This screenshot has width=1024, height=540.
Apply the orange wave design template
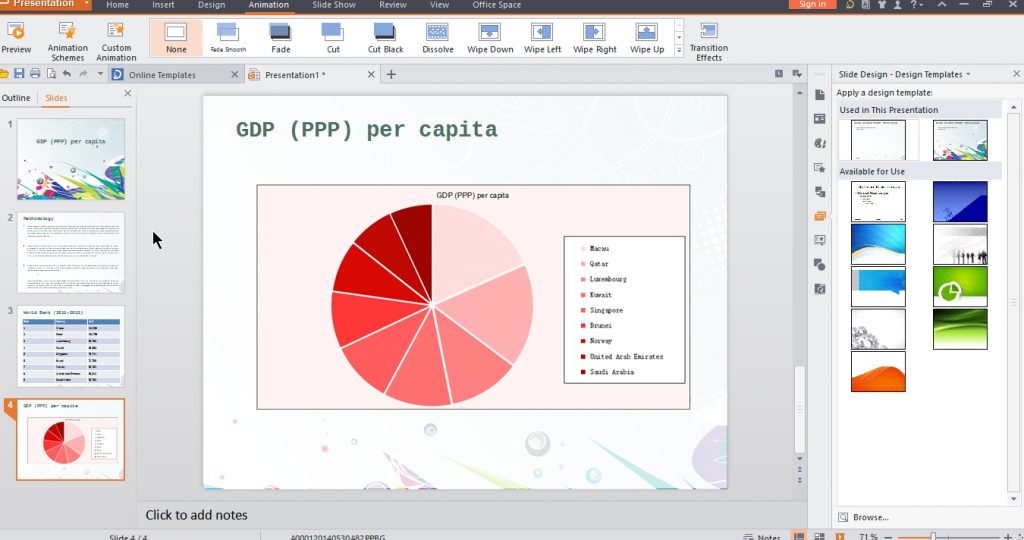878,372
